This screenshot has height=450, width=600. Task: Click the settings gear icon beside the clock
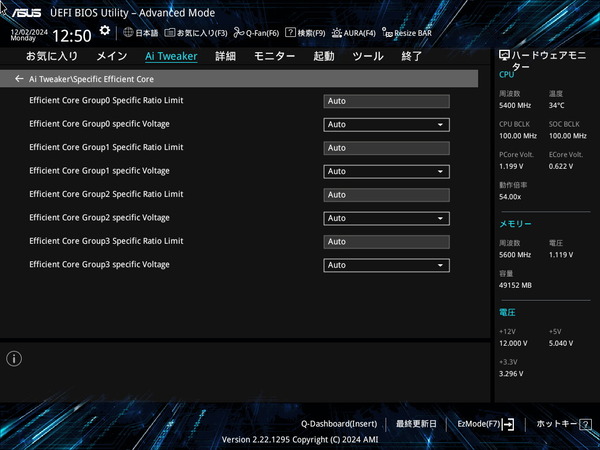tap(105, 32)
